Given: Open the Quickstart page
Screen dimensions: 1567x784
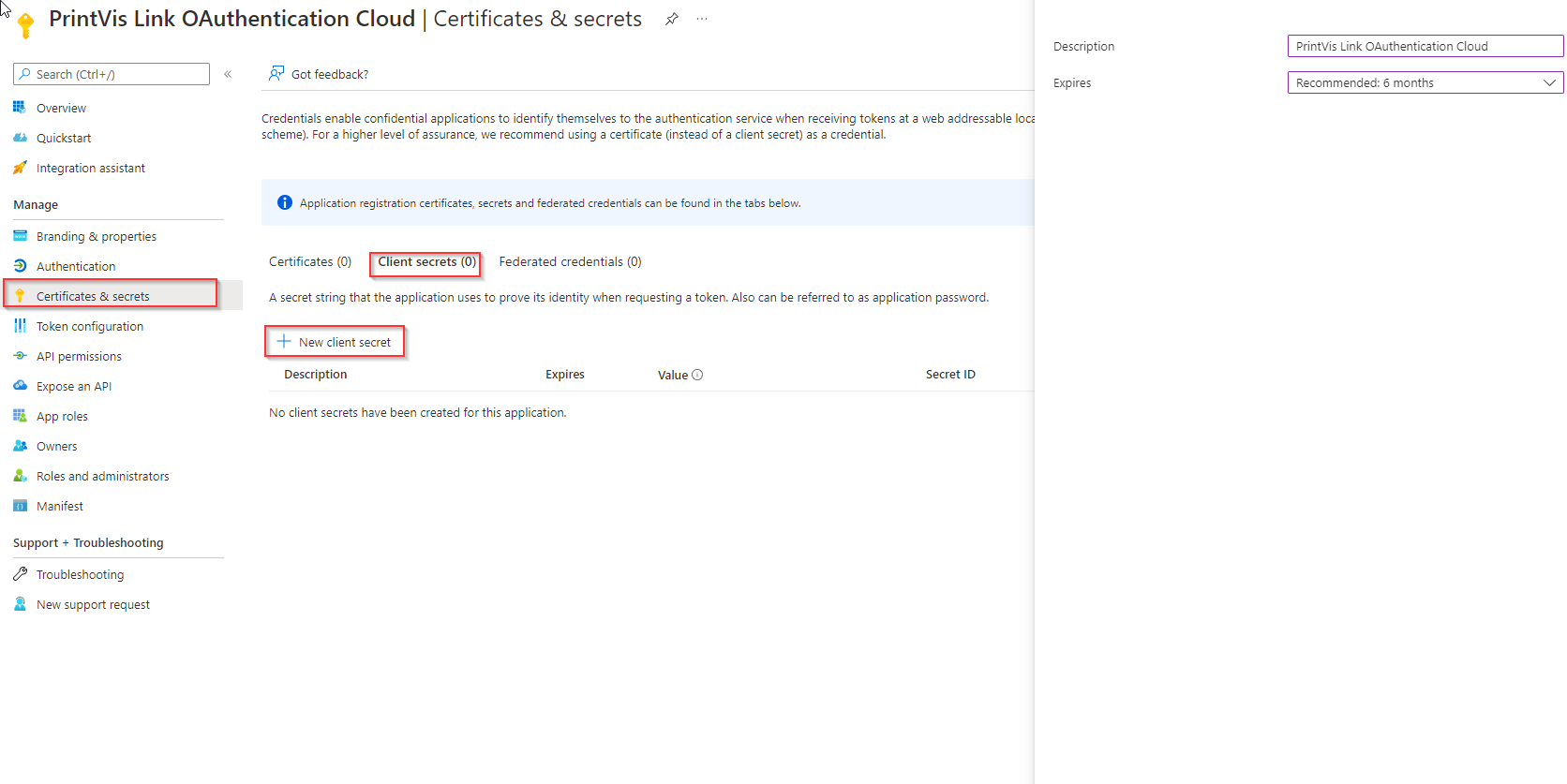Looking at the screenshot, I should pos(64,139).
